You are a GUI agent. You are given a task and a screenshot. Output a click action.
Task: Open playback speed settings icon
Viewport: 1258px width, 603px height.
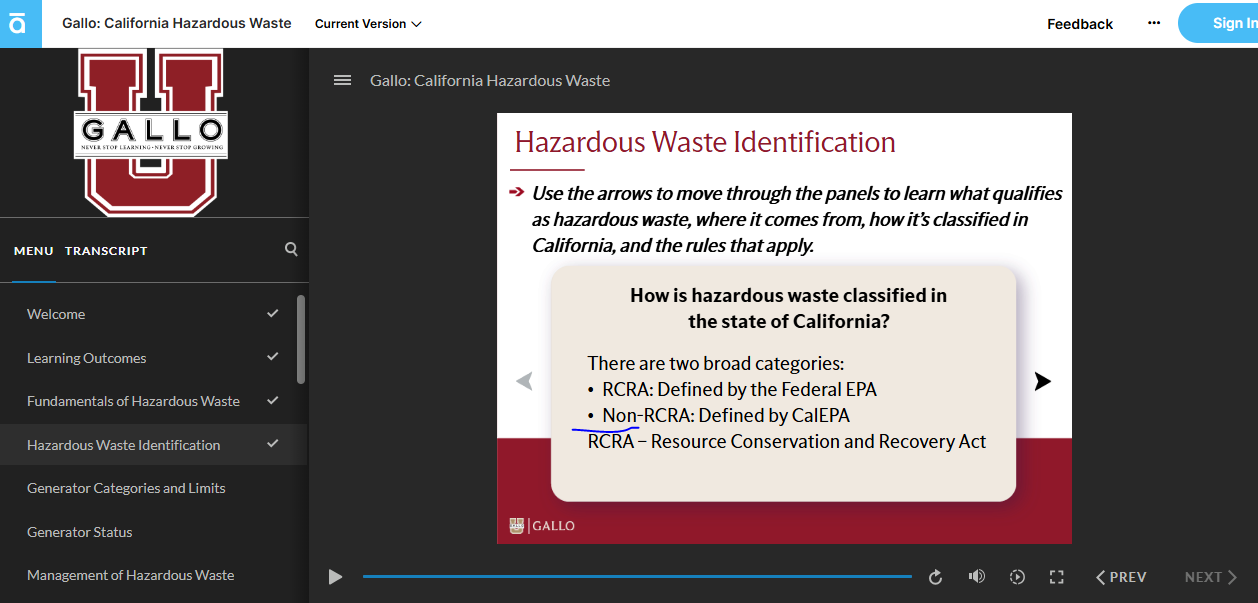tap(1017, 577)
